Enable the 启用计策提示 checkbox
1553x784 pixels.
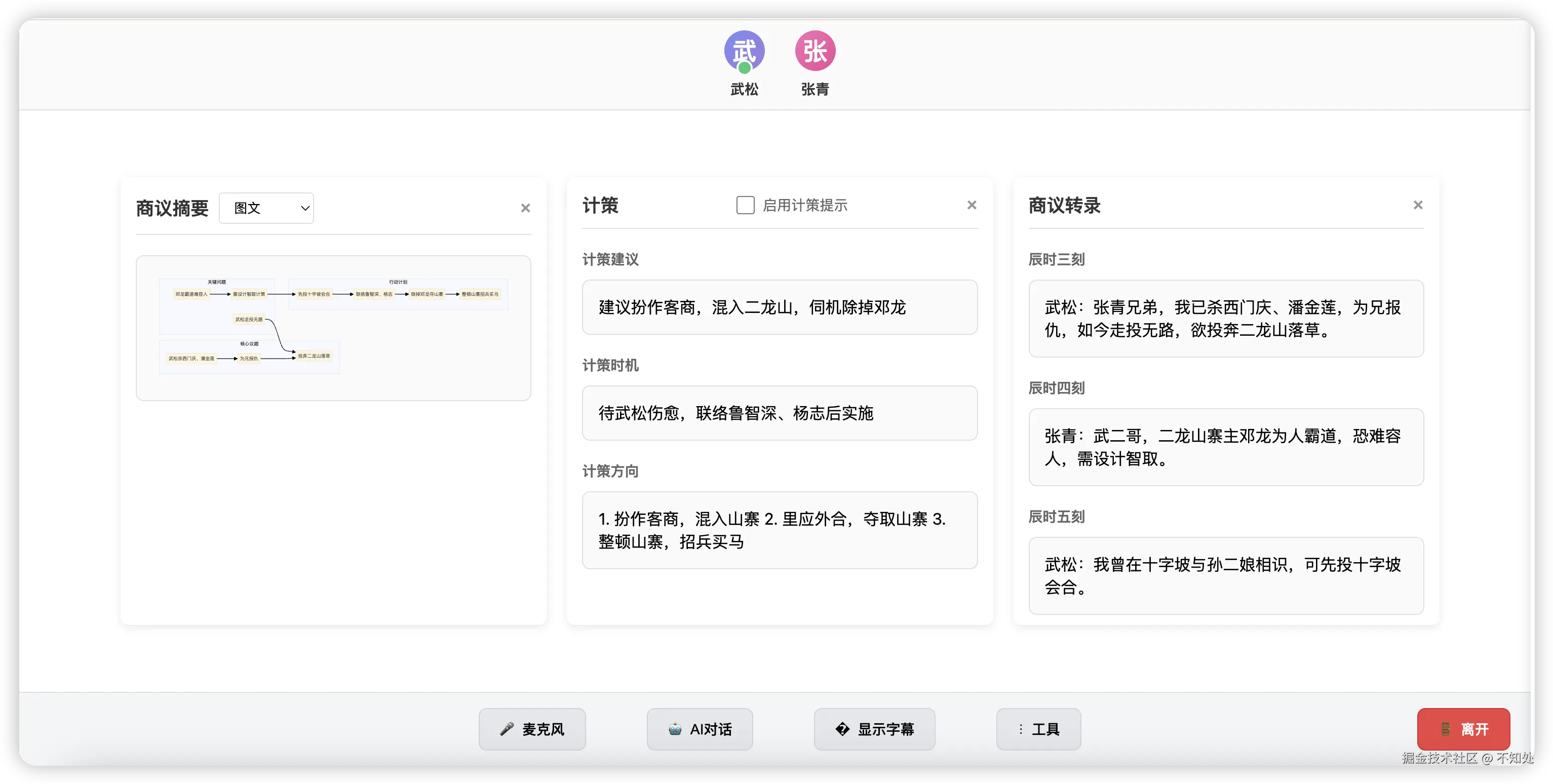745,206
